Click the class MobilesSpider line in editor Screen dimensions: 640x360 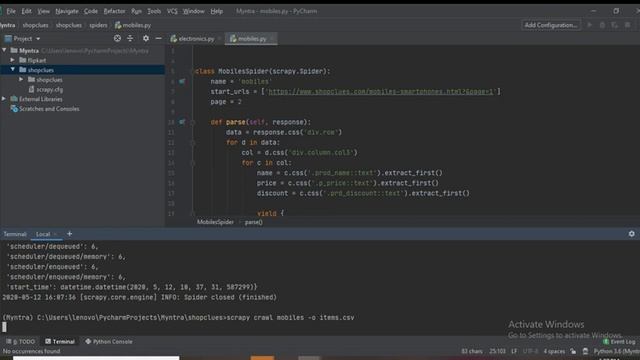click(x=262, y=71)
